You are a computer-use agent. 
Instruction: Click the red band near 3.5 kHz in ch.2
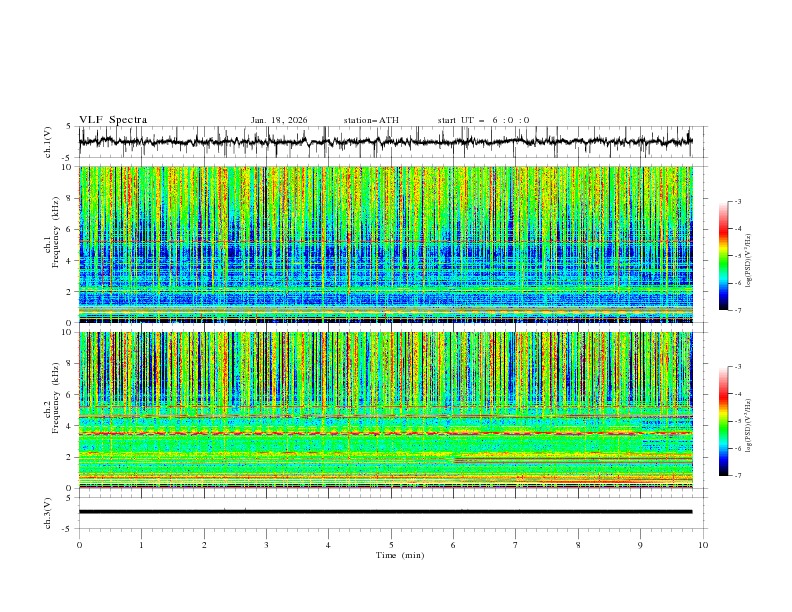point(385,433)
